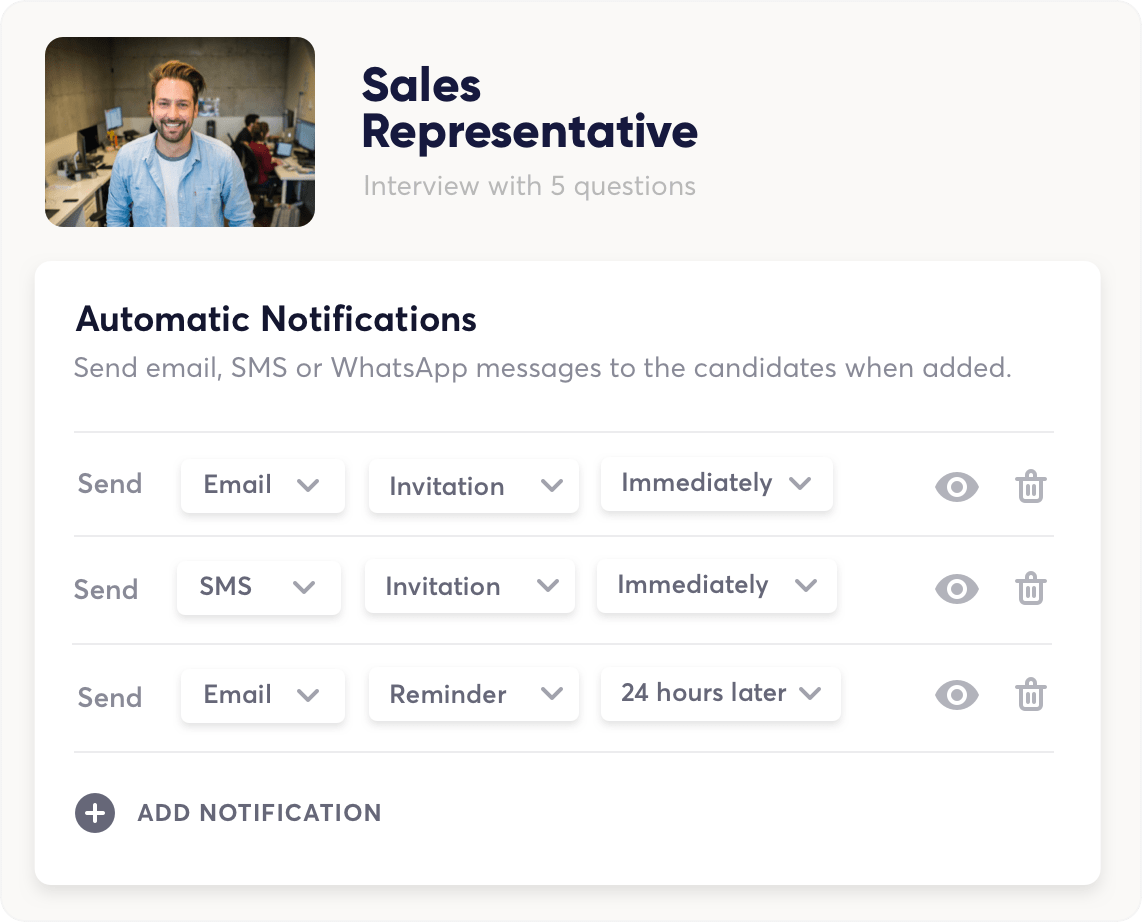Delete the Email Reminder notification
Image resolution: width=1142 pixels, height=922 pixels.
point(1031,694)
